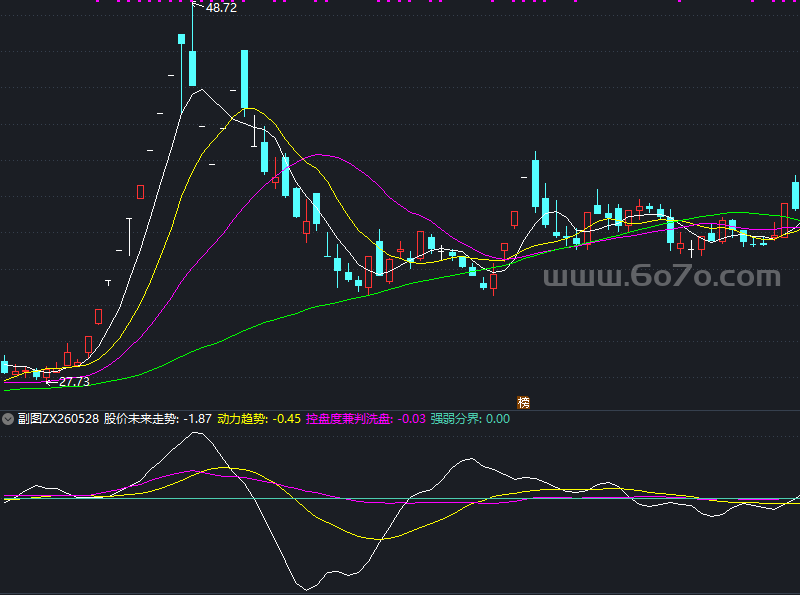Image resolution: width=800 pixels, height=595 pixels.
Task: Open the orange 榜 marker icon
Action: click(523, 403)
